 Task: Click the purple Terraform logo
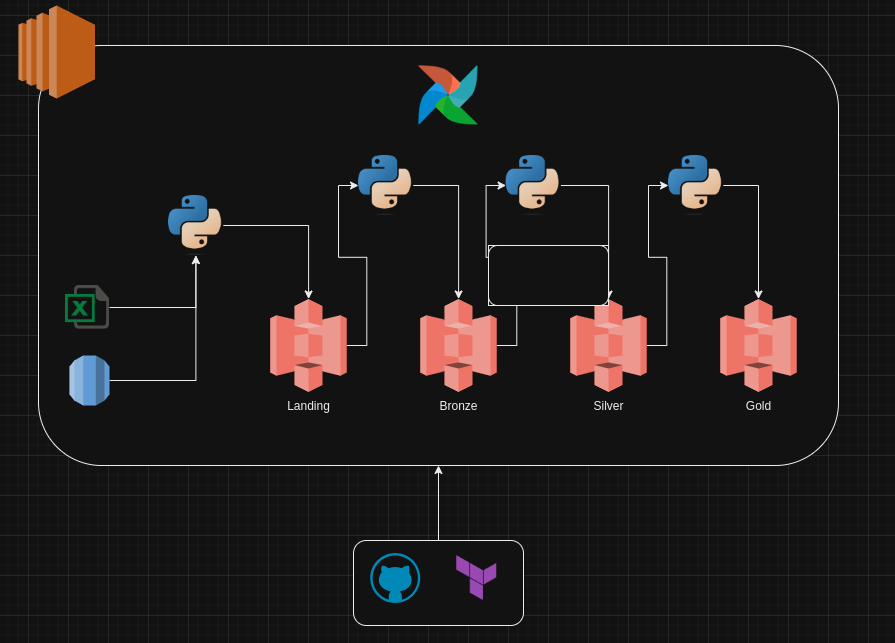click(476, 577)
